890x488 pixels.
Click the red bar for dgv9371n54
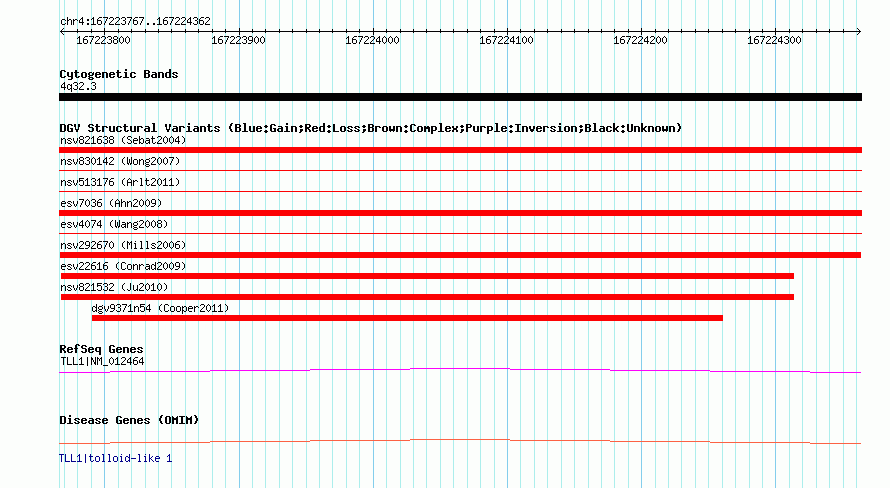(x=408, y=318)
